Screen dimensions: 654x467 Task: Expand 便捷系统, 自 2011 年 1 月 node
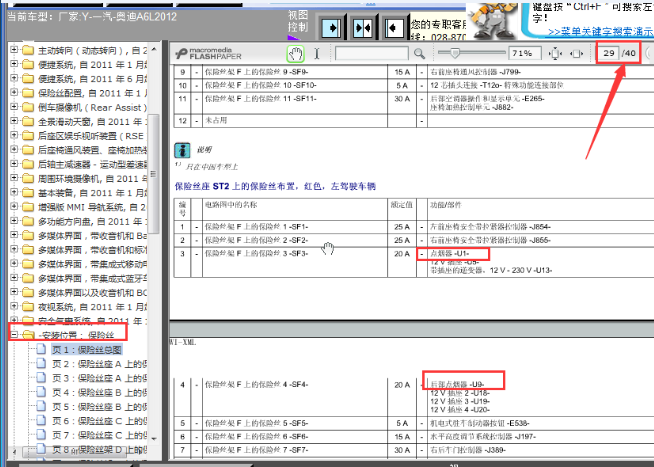(x=14, y=64)
